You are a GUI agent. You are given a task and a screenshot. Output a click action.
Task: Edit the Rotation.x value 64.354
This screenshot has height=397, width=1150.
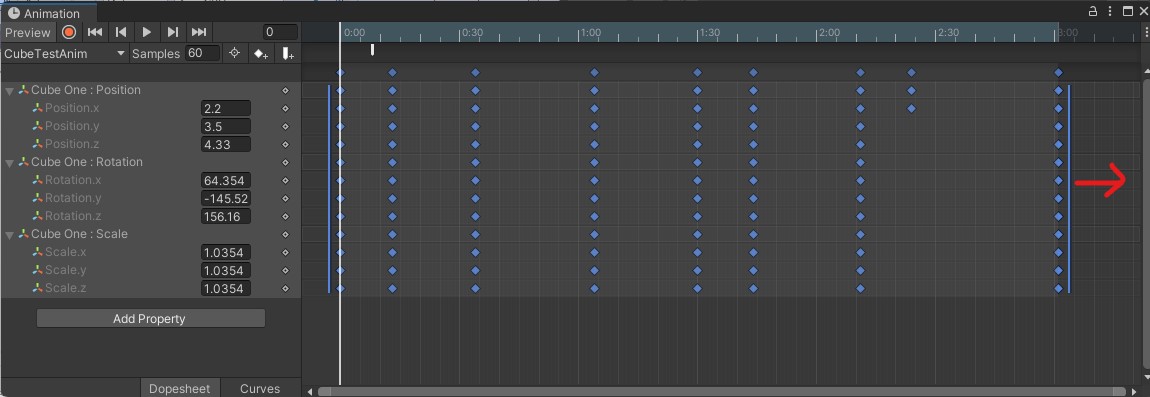tap(226, 181)
